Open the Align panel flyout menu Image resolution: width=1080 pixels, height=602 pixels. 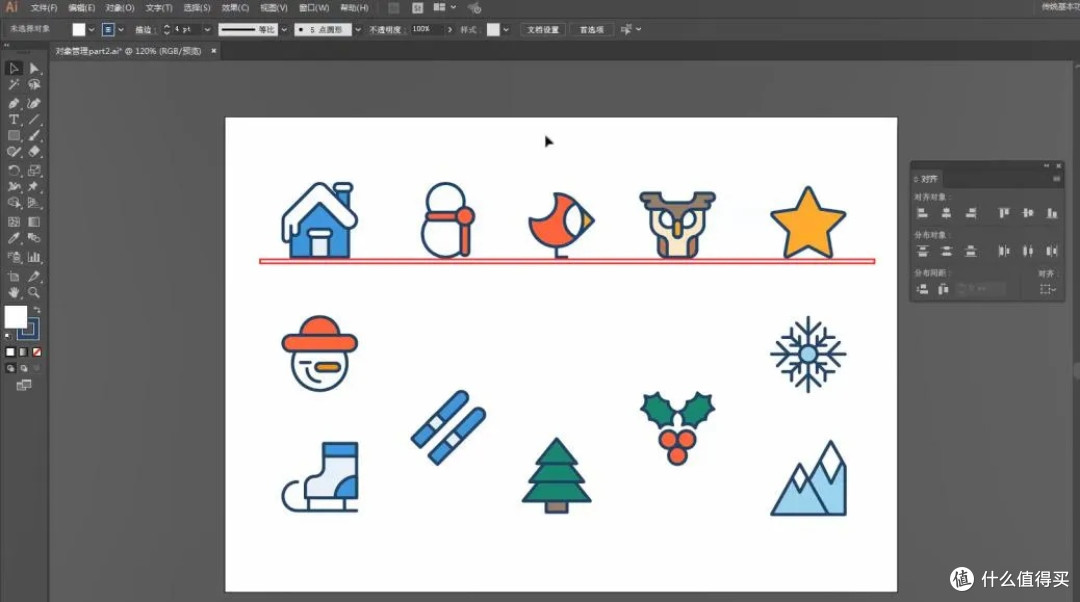coord(1056,179)
